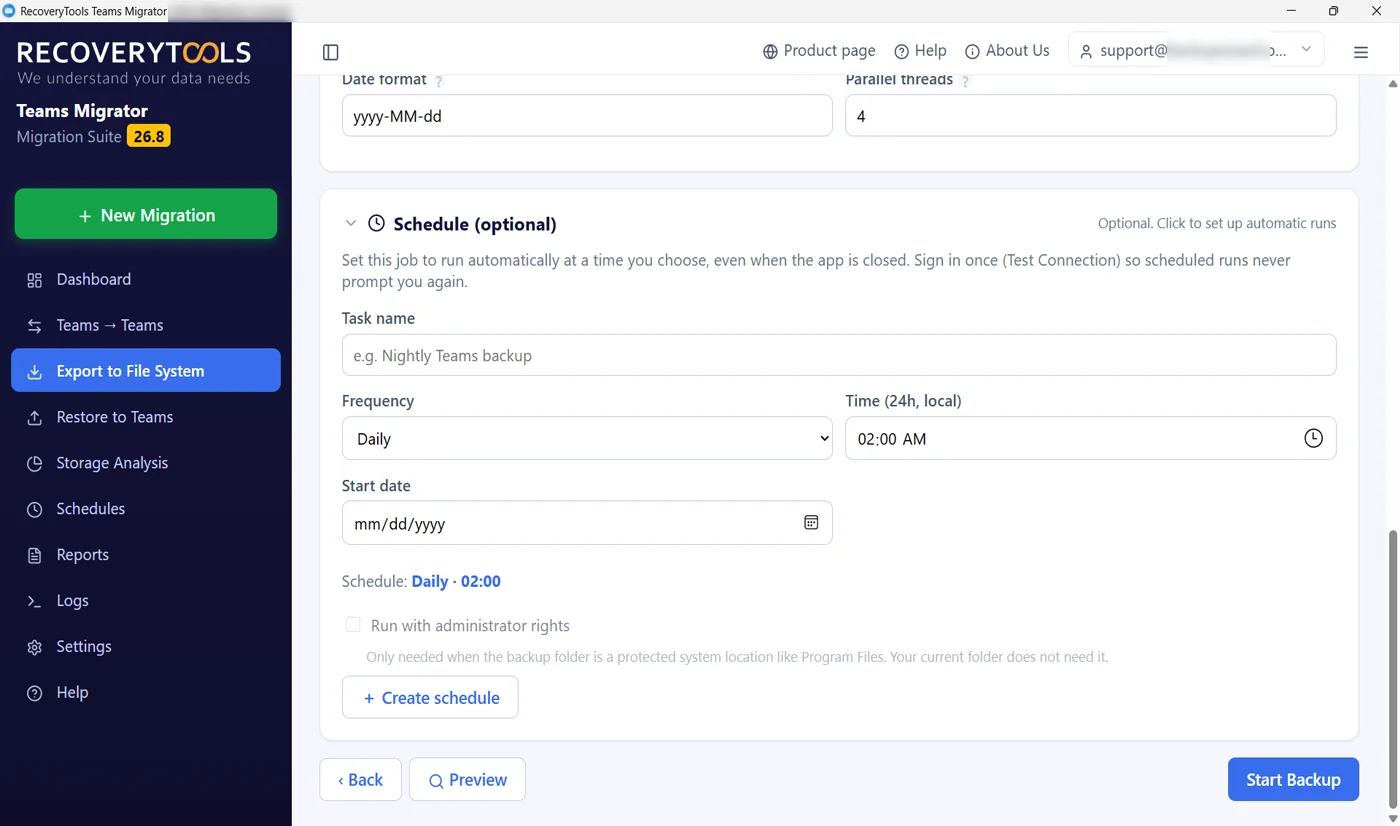Select Export to File System
Image resolution: width=1400 pixels, height=826 pixels.
pyautogui.click(x=146, y=371)
